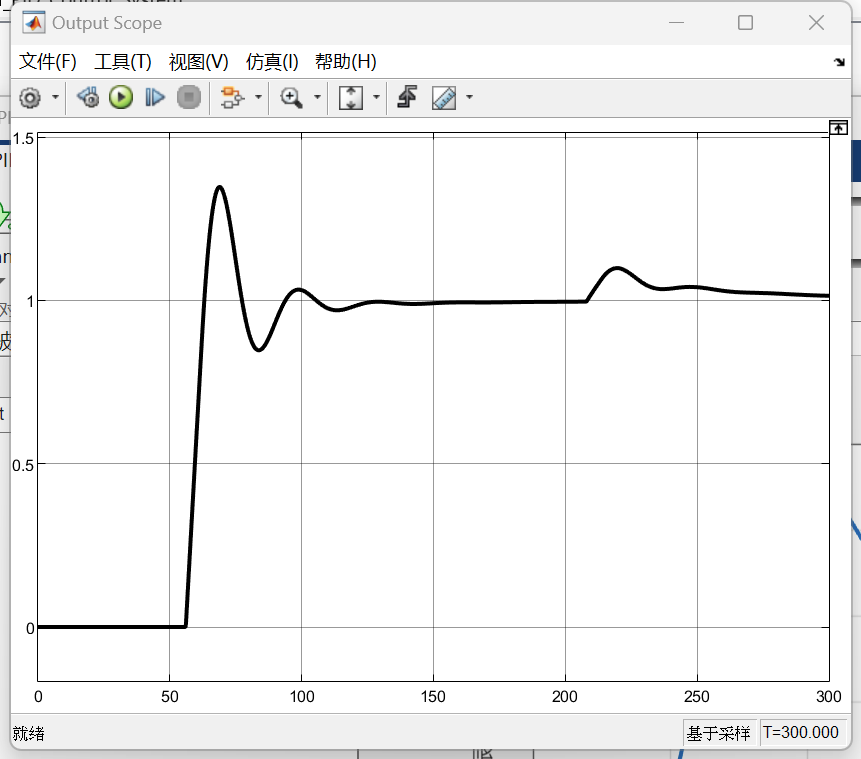
Task: Click the dock scope arrow in the menu bar
Action: tap(839, 62)
